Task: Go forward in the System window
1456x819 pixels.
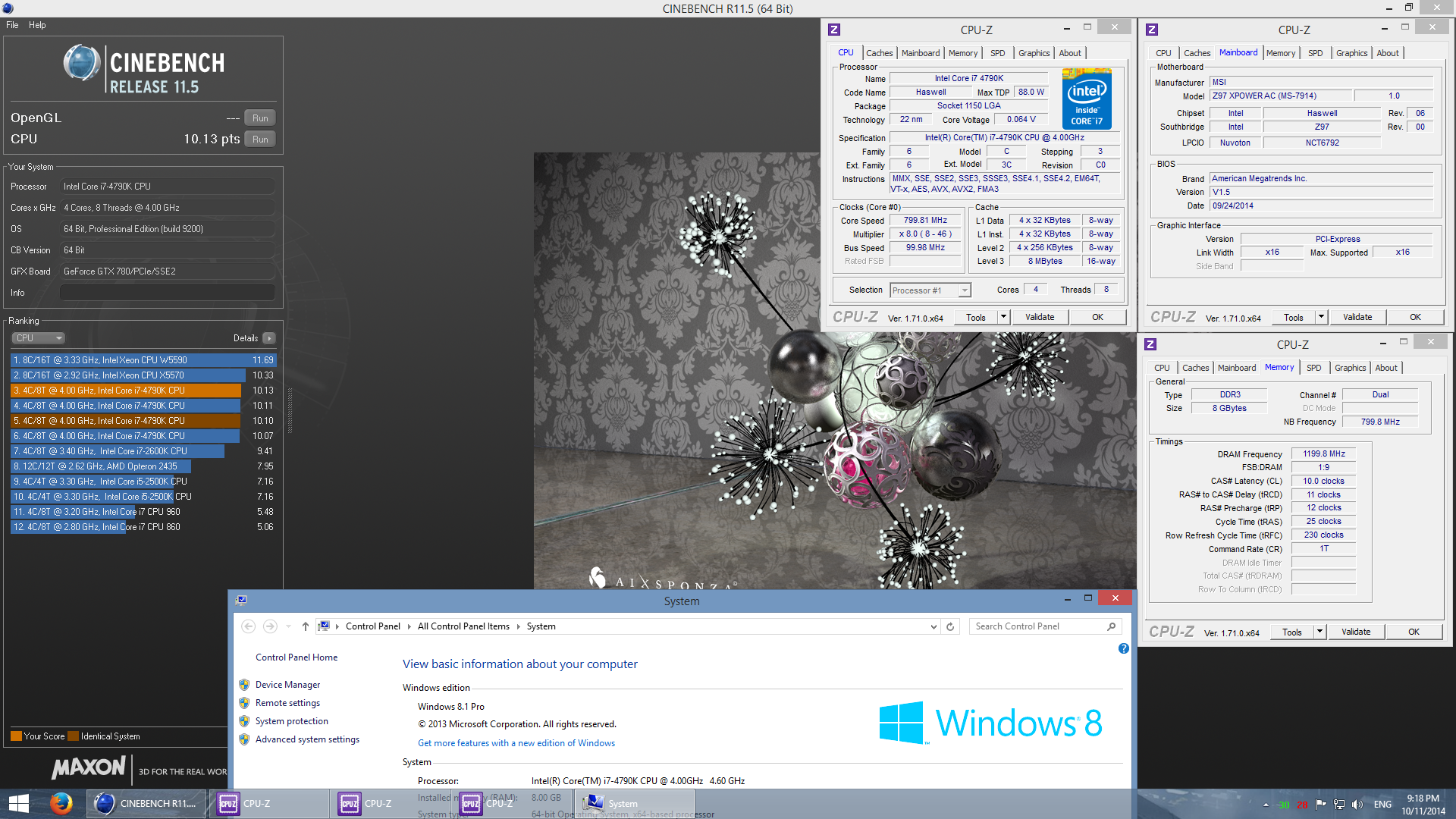Action: 270,626
